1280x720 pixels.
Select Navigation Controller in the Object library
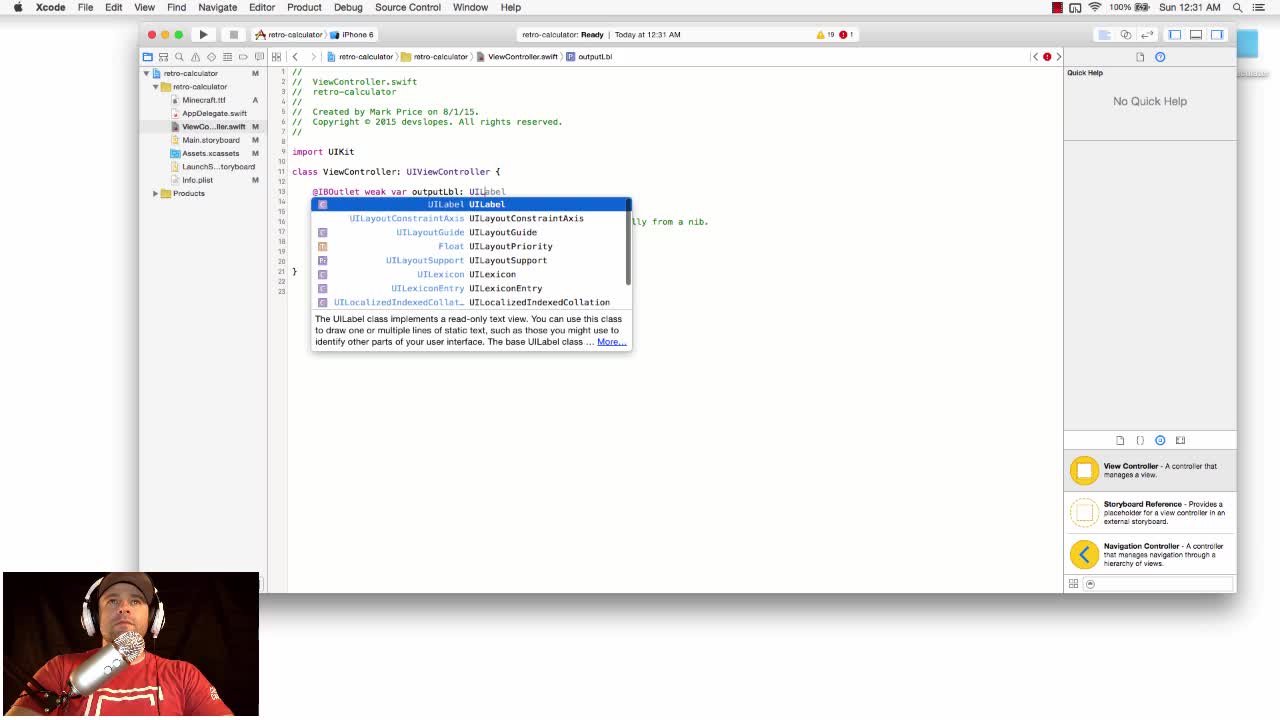click(x=1150, y=554)
